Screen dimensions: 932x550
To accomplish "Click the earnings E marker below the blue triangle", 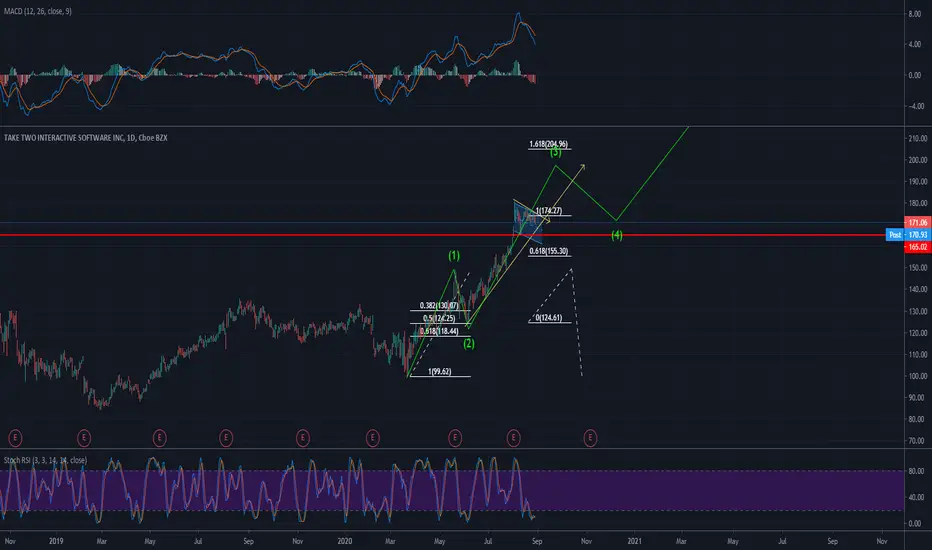I will click(514, 439).
